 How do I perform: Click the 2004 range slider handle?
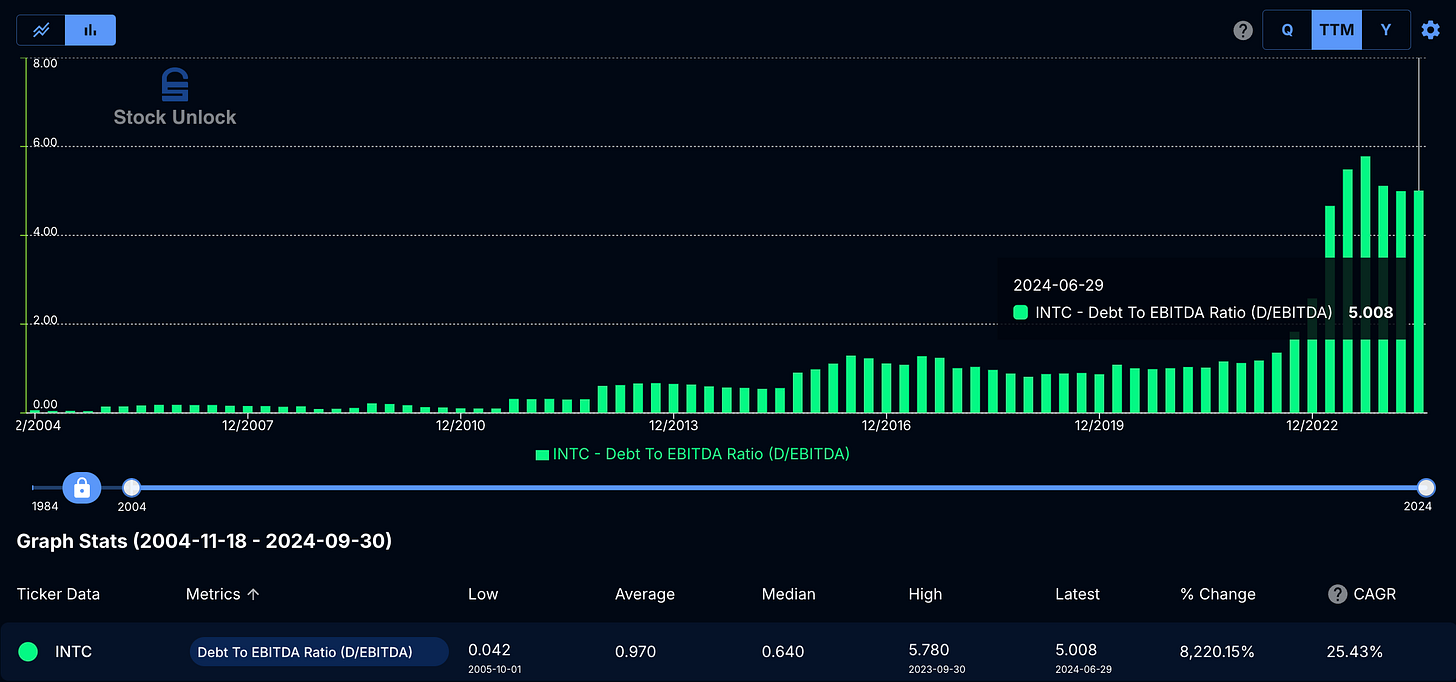[131, 488]
